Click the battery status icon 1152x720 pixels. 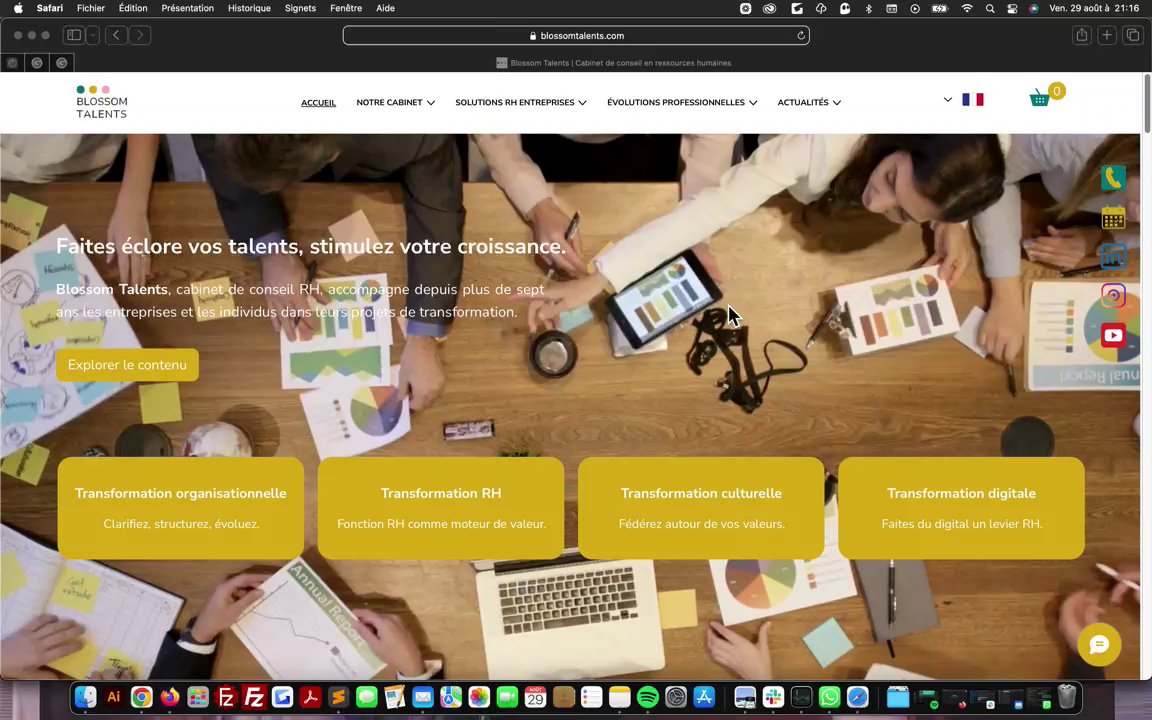coord(940,9)
